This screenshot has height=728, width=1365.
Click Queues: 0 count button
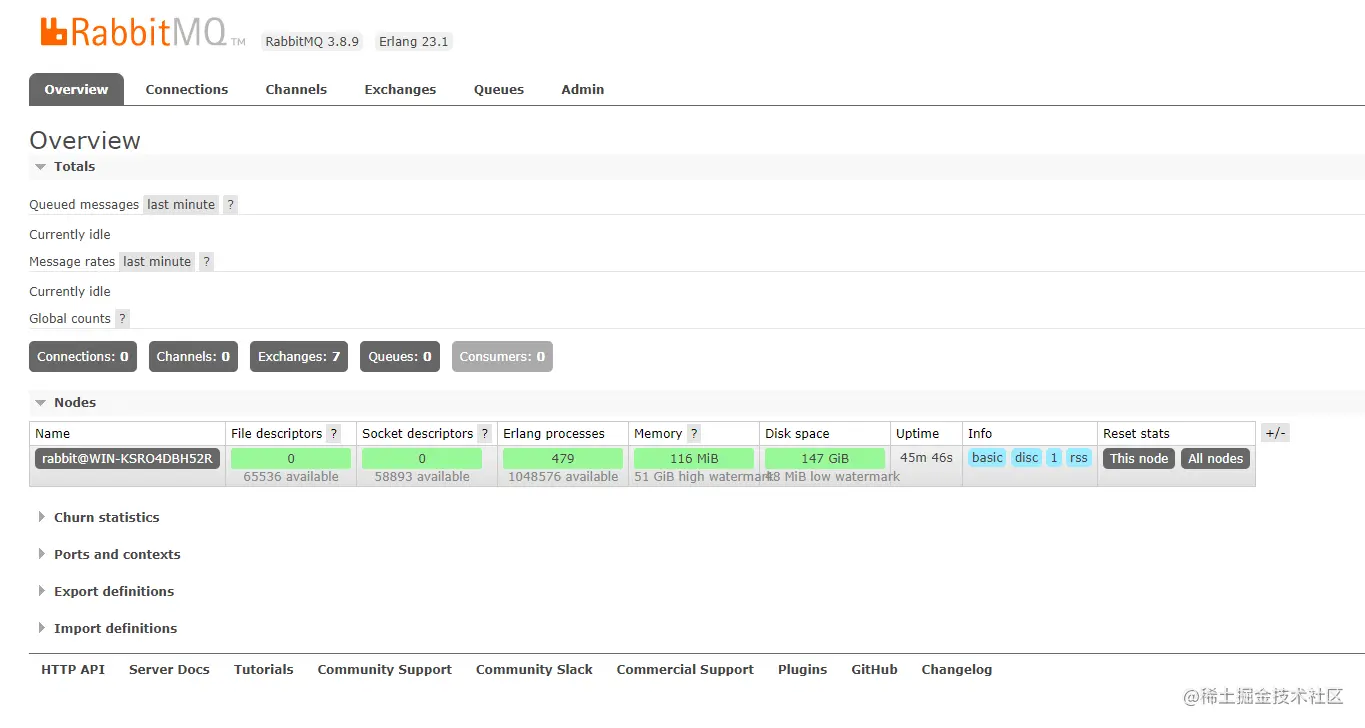pyautogui.click(x=400, y=357)
